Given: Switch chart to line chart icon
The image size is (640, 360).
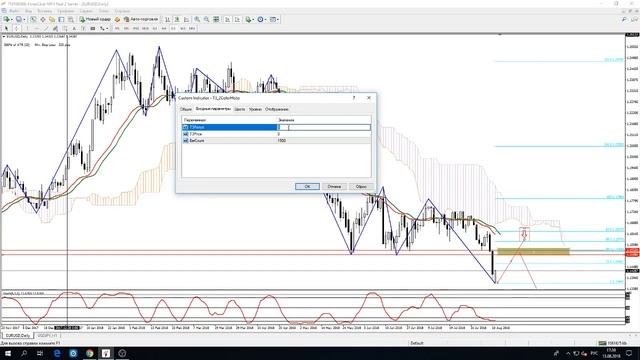Looking at the screenshot, I should [x=187, y=19].
